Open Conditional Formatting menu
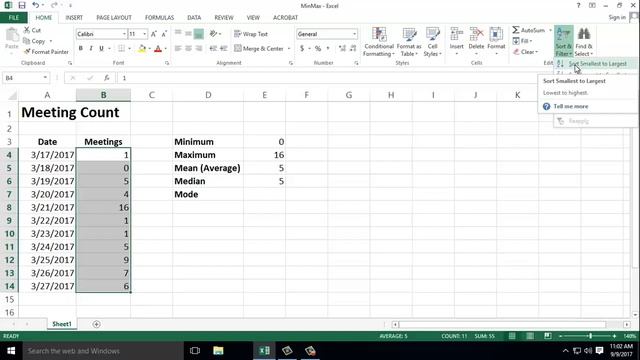This screenshot has height=360, width=640. (x=379, y=42)
